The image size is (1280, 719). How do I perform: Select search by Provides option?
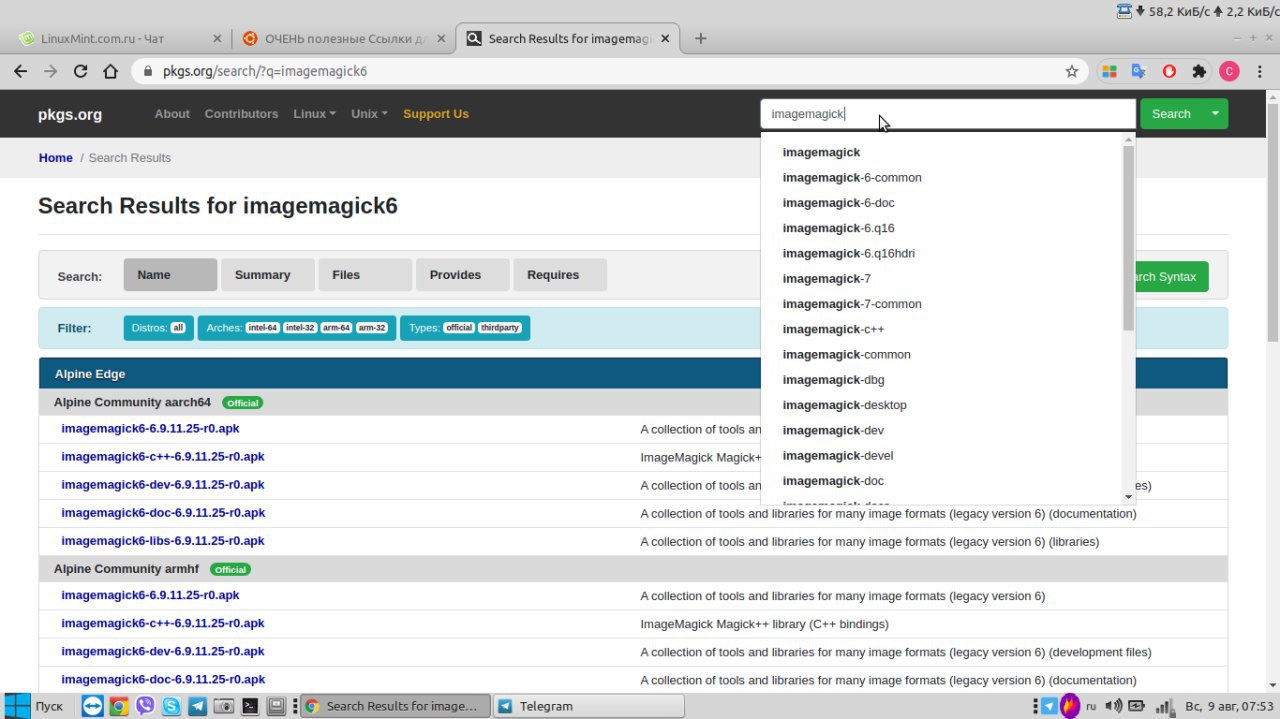462,275
